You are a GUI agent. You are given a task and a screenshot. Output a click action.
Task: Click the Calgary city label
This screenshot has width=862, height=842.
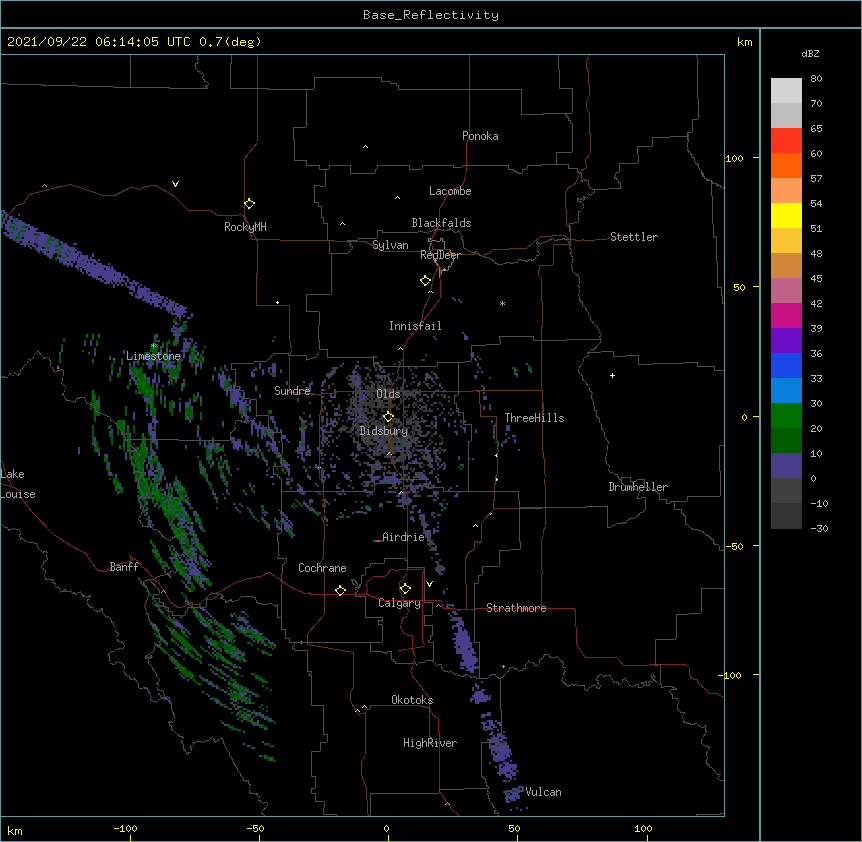click(399, 603)
